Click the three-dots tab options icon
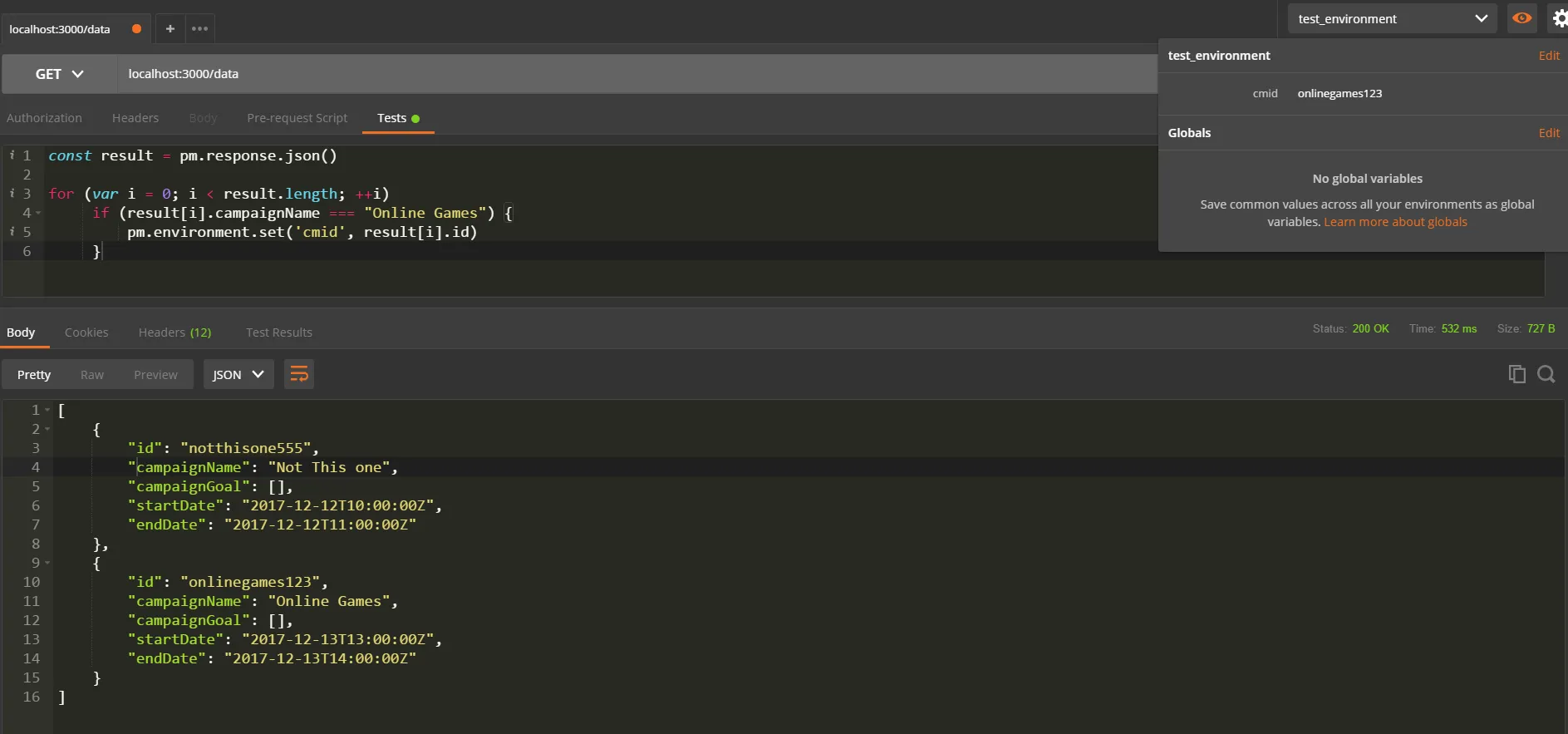Viewport: 1568px width, 734px height. tap(199, 28)
